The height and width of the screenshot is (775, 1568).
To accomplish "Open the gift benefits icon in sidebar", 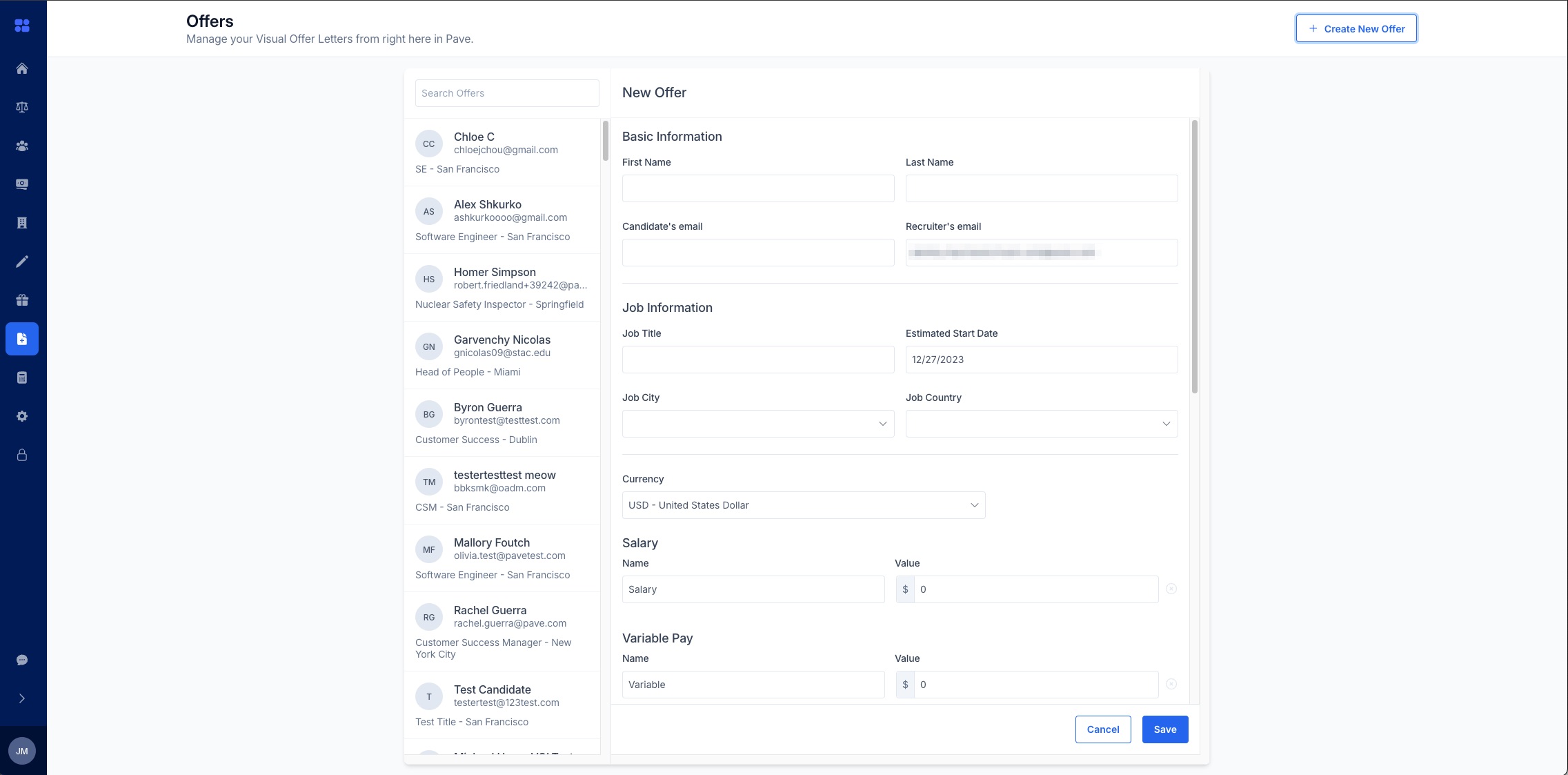I will pos(22,300).
